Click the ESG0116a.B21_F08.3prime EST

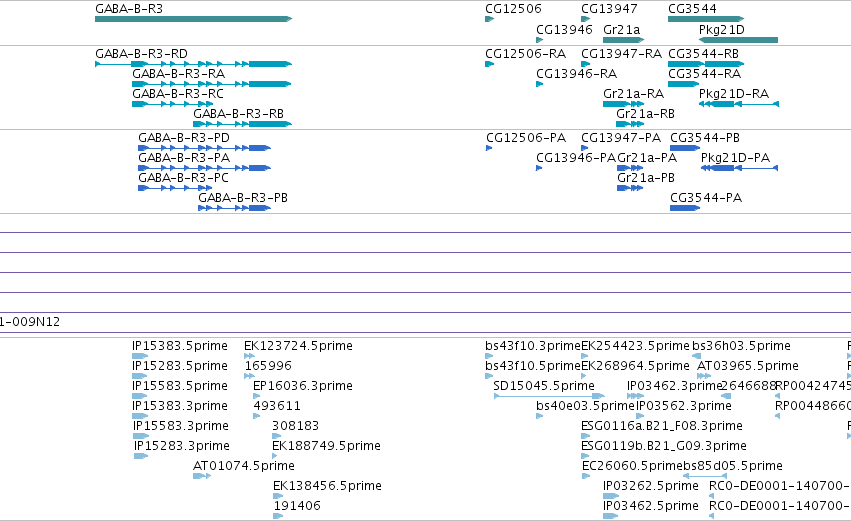[x=585, y=436]
